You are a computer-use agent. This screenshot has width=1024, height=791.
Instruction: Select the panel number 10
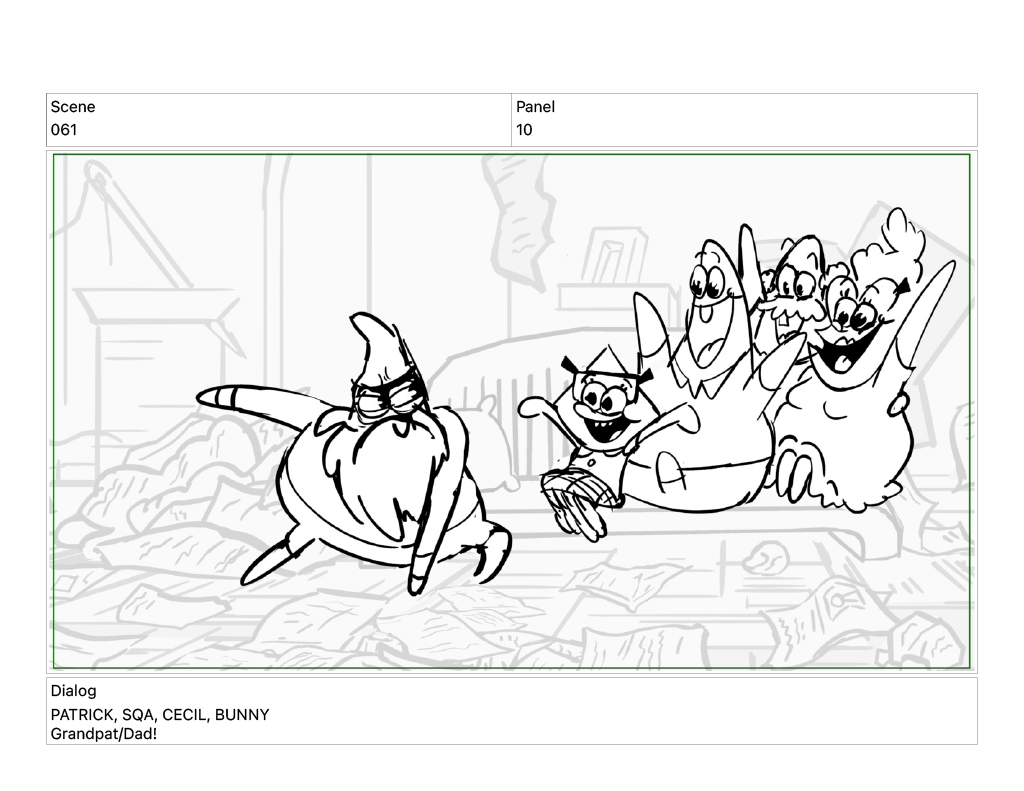pos(524,130)
